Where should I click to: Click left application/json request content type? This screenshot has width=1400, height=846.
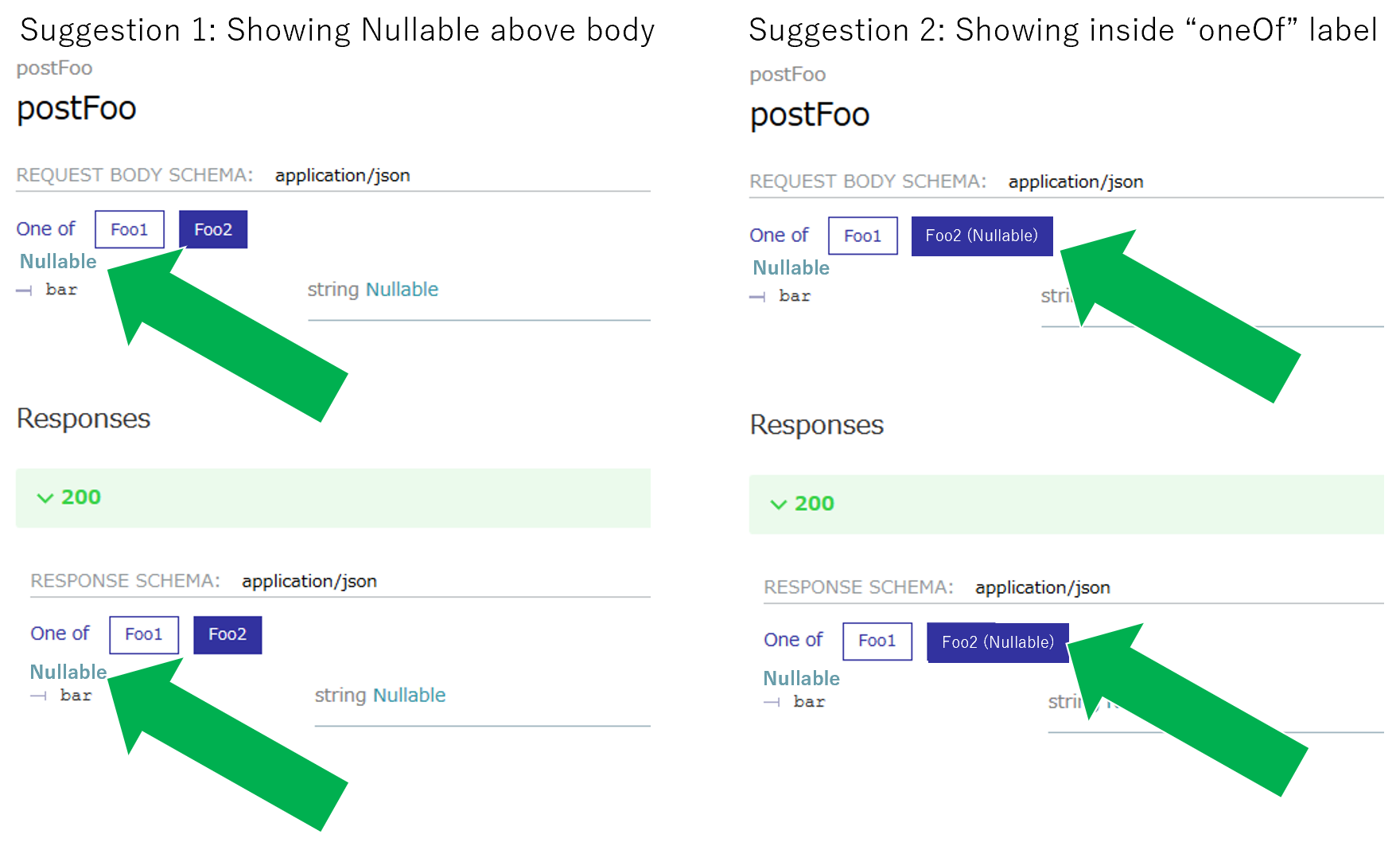click(x=342, y=175)
